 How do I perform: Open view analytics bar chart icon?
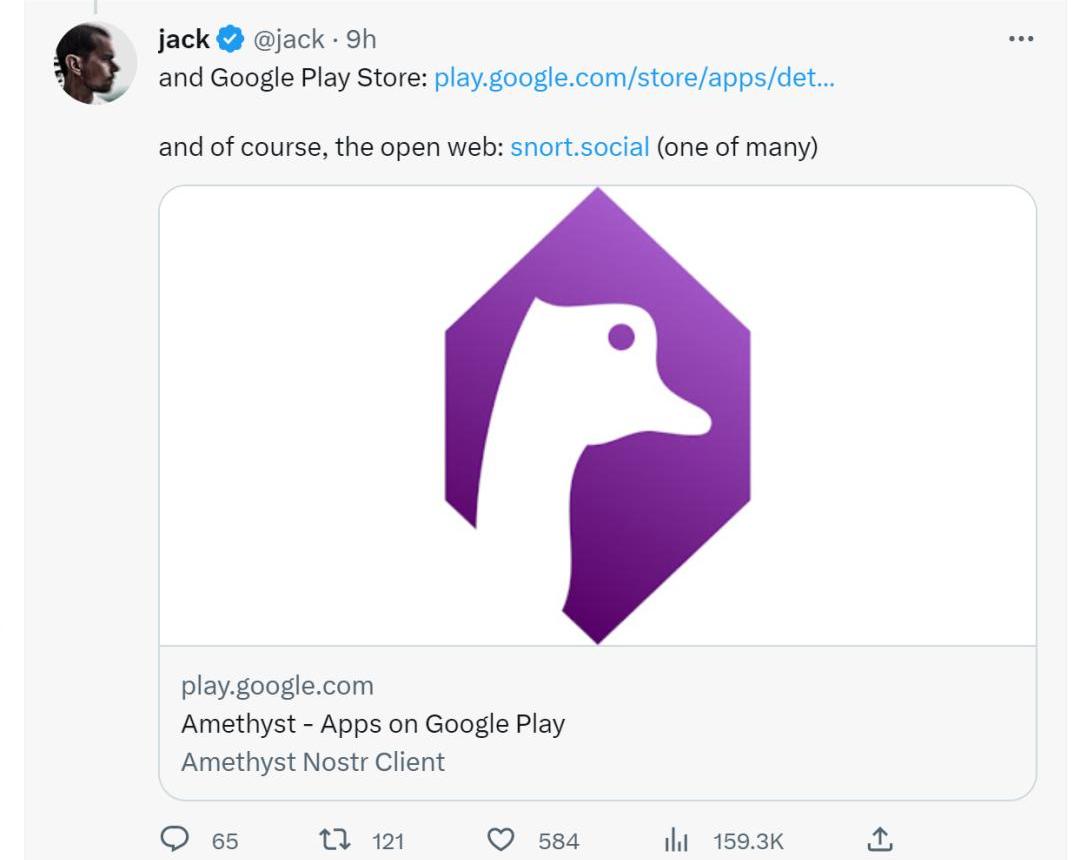[x=676, y=840]
